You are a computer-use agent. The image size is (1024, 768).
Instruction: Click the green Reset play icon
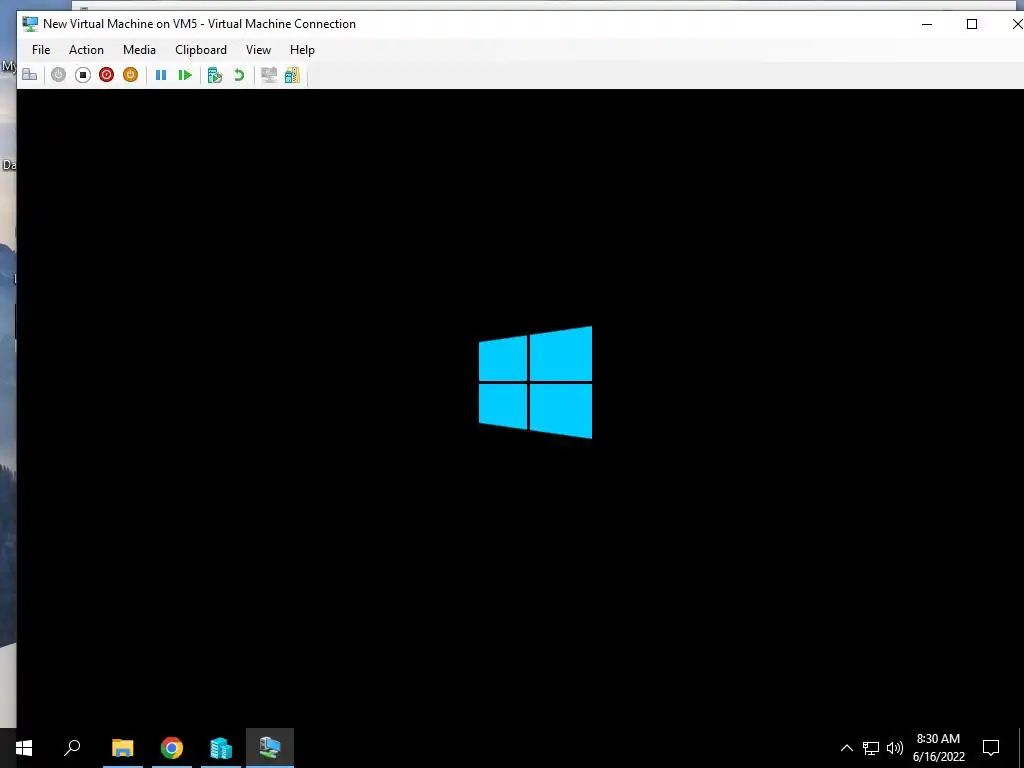pyautogui.click(x=185, y=75)
